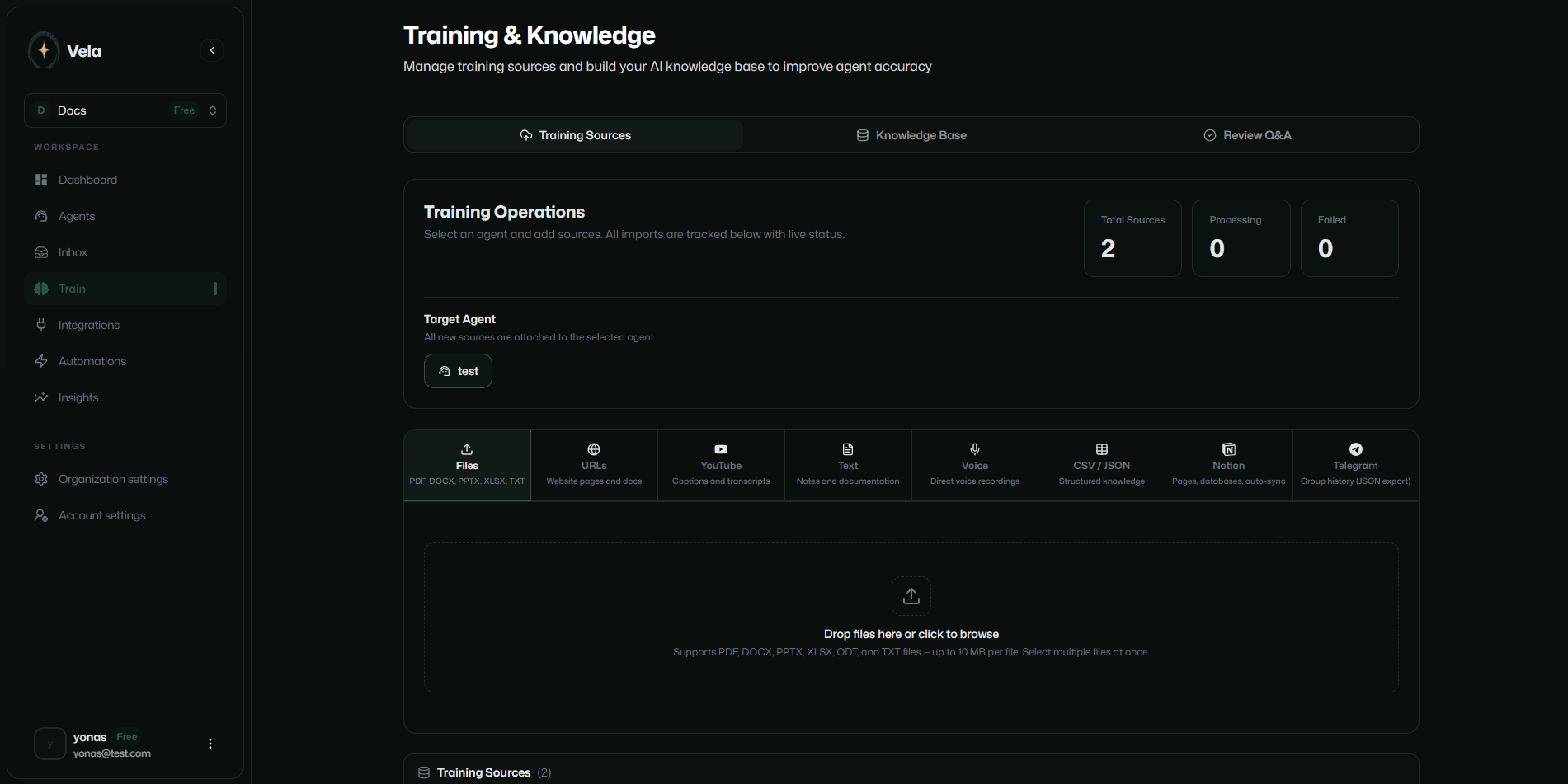Select the Files source type
1568x784 pixels.
[467, 465]
